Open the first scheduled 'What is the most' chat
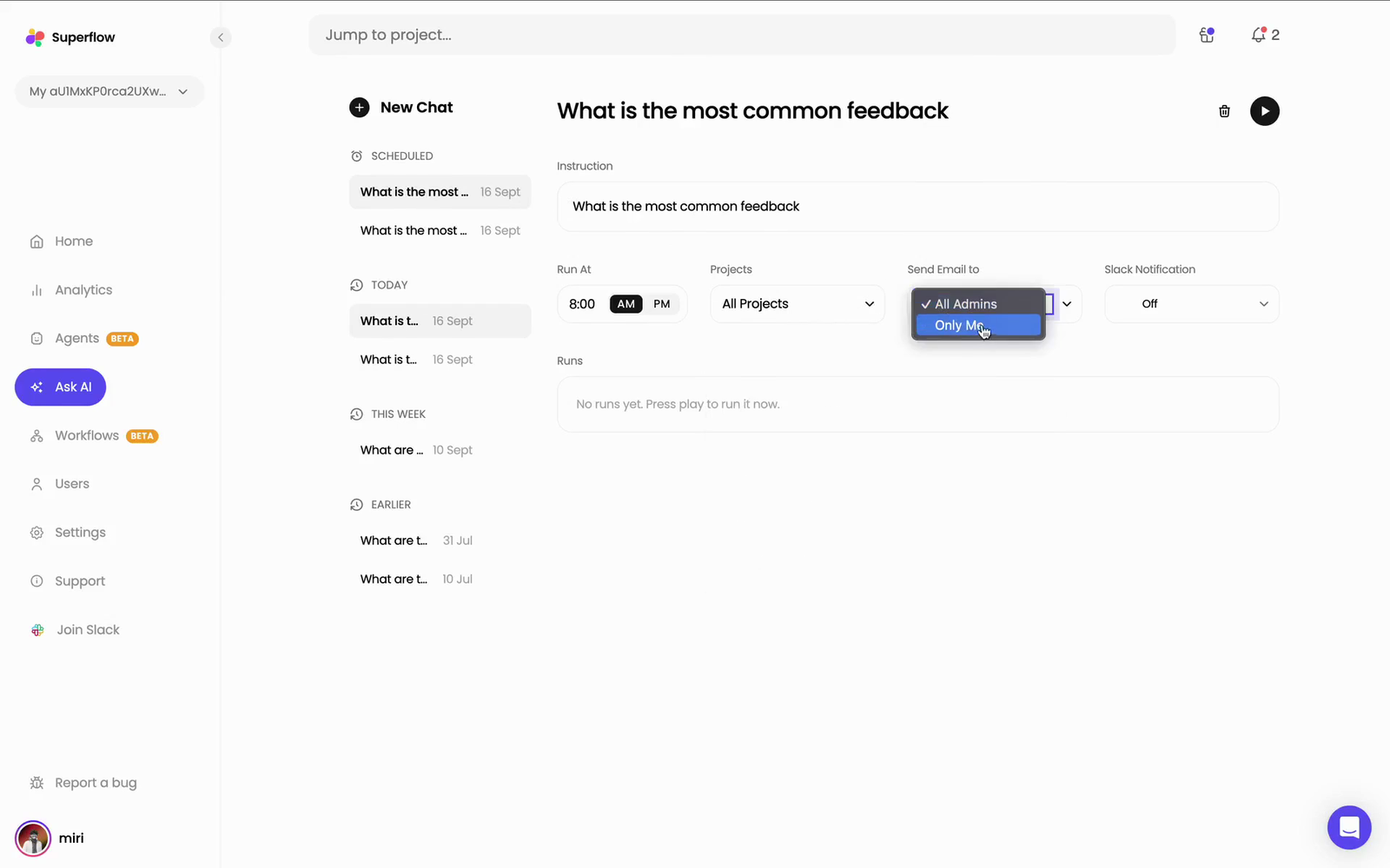The width and height of the screenshot is (1390, 868). point(440,192)
